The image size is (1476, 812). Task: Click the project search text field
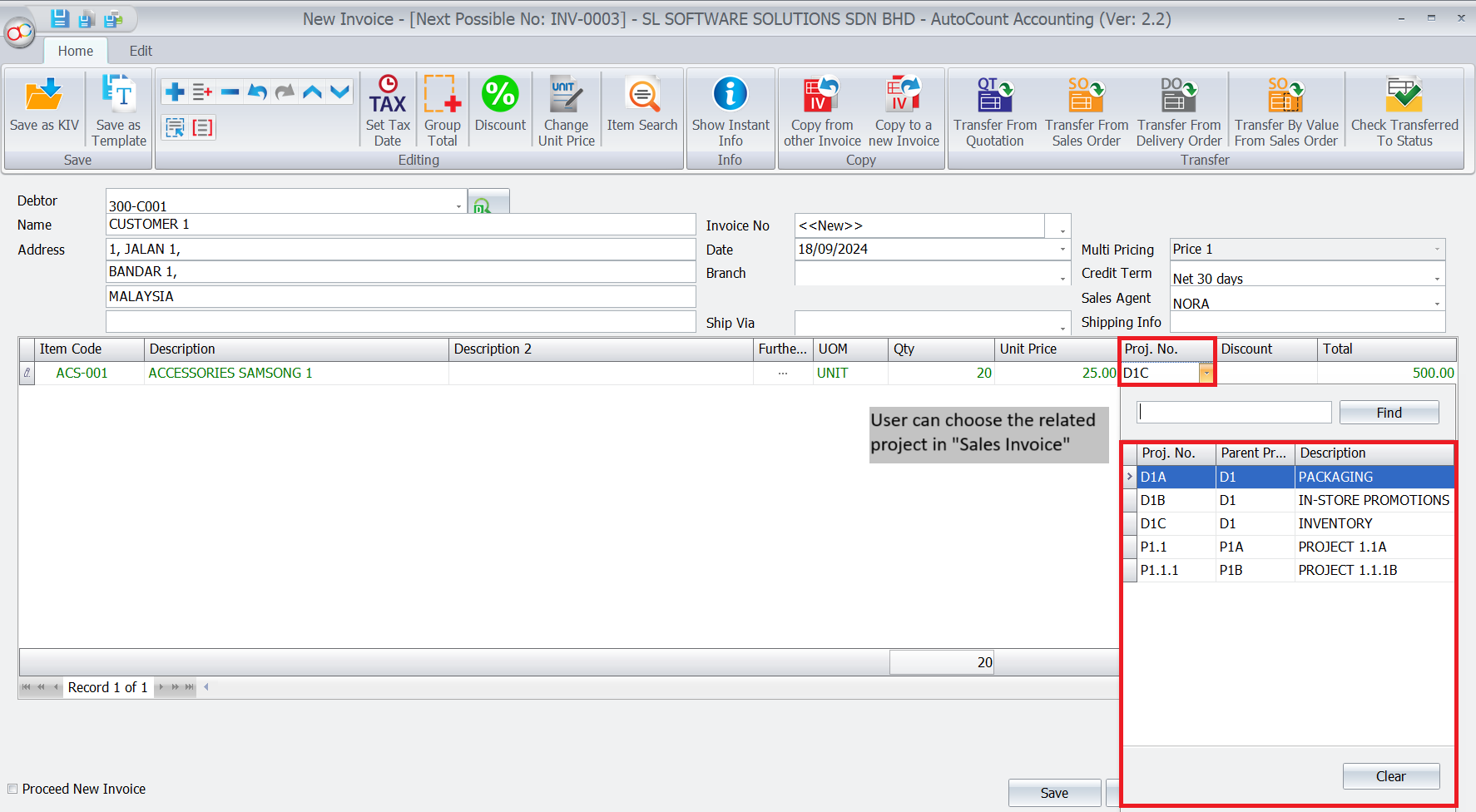1234,413
